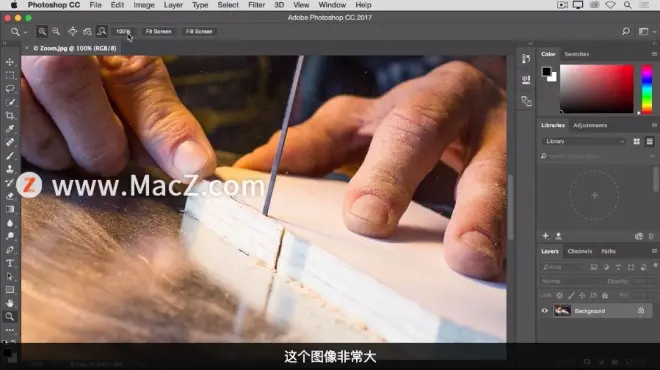660x370 pixels.
Task: Switch options bar to Zoom In mode
Action: coord(42,32)
